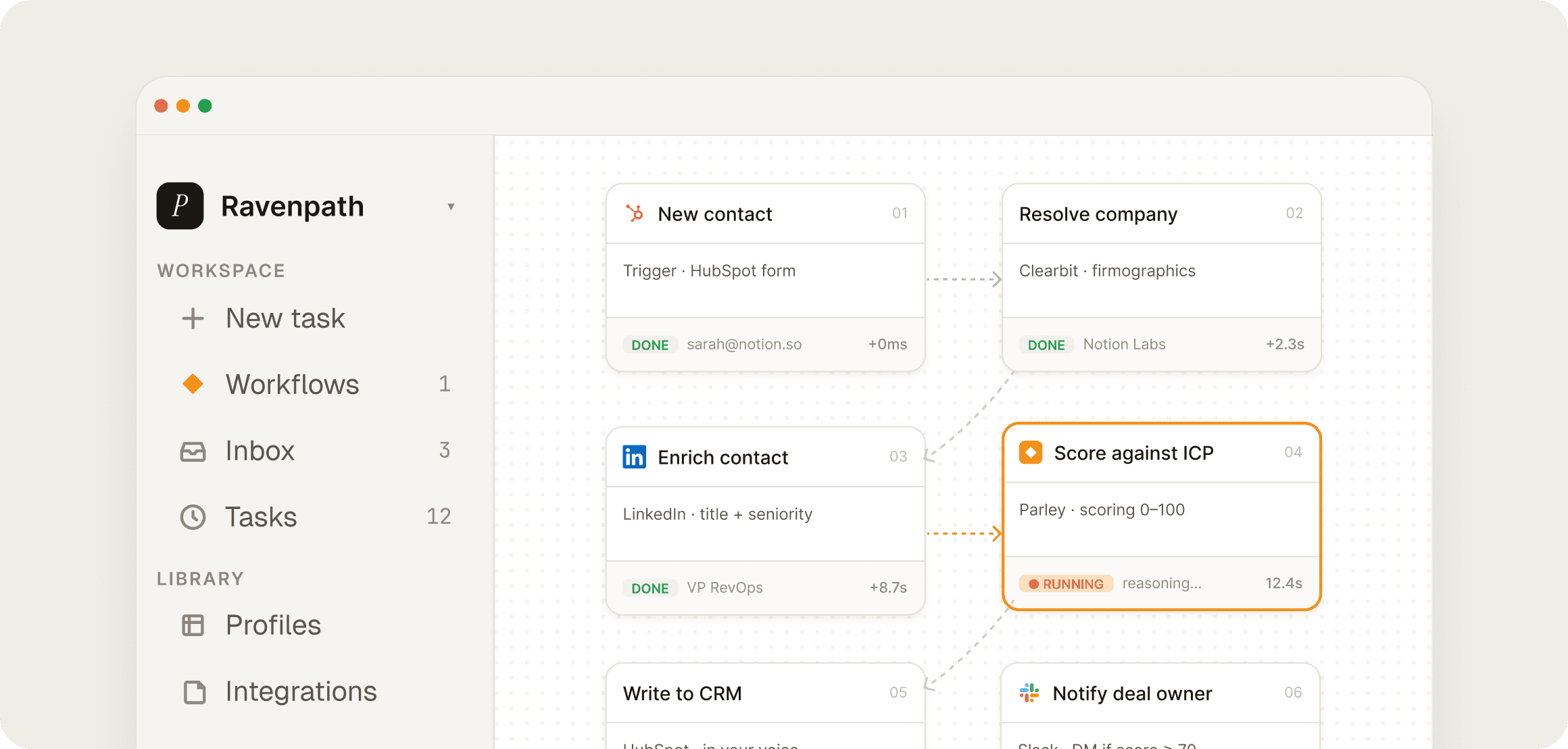Click Notion Labs result text
1568x749 pixels.
pyautogui.click(x=1124, y=344)
